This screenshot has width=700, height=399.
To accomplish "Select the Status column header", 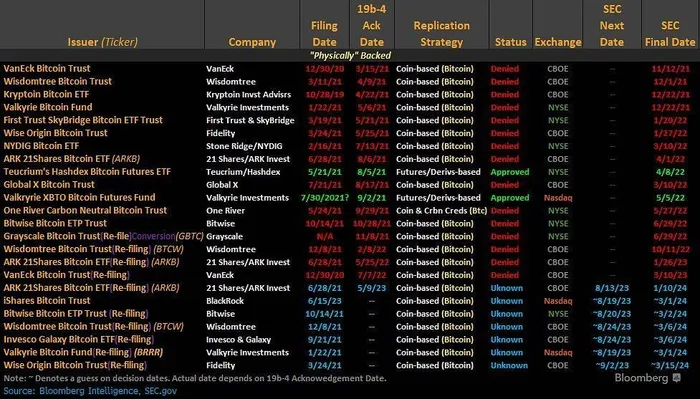I will (510, 42).
